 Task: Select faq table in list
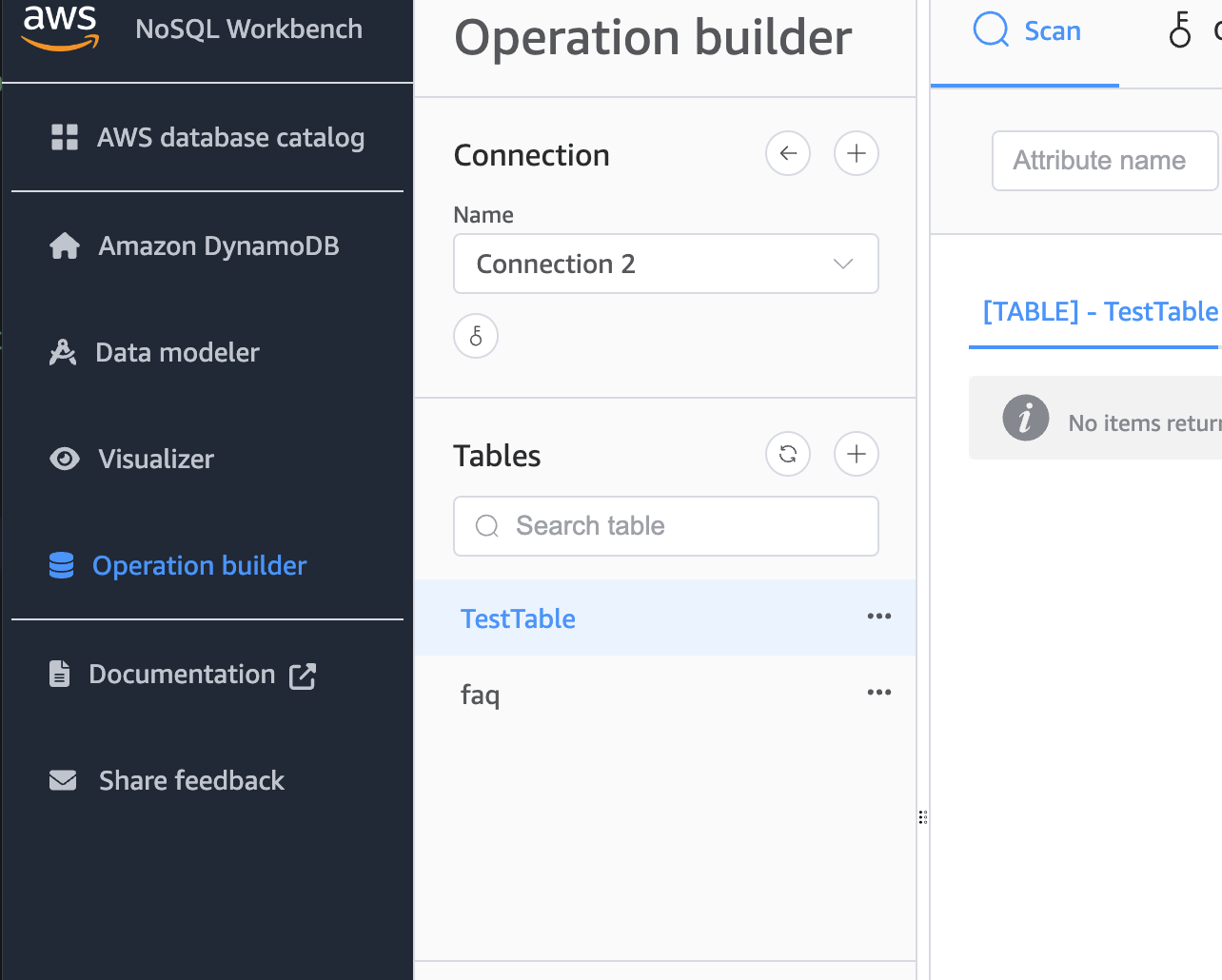(665, 694)
